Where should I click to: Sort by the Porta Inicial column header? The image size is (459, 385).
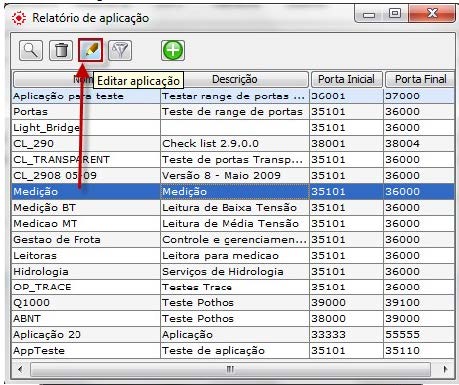pos(346,79)
